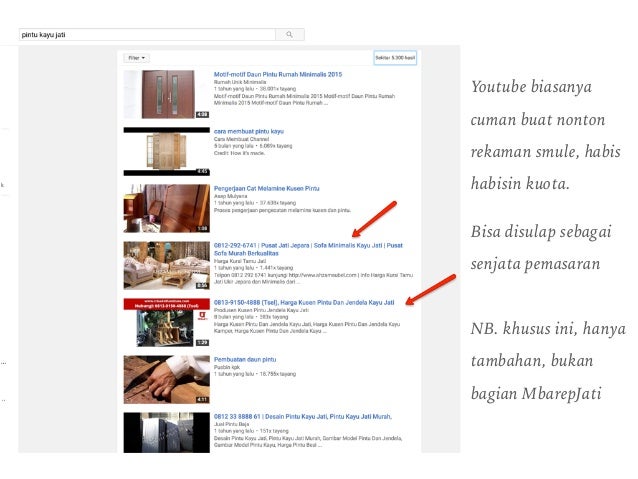
Task: Open 'cara membuat pintu kayu' video link
Action: (x=249, y=131)
